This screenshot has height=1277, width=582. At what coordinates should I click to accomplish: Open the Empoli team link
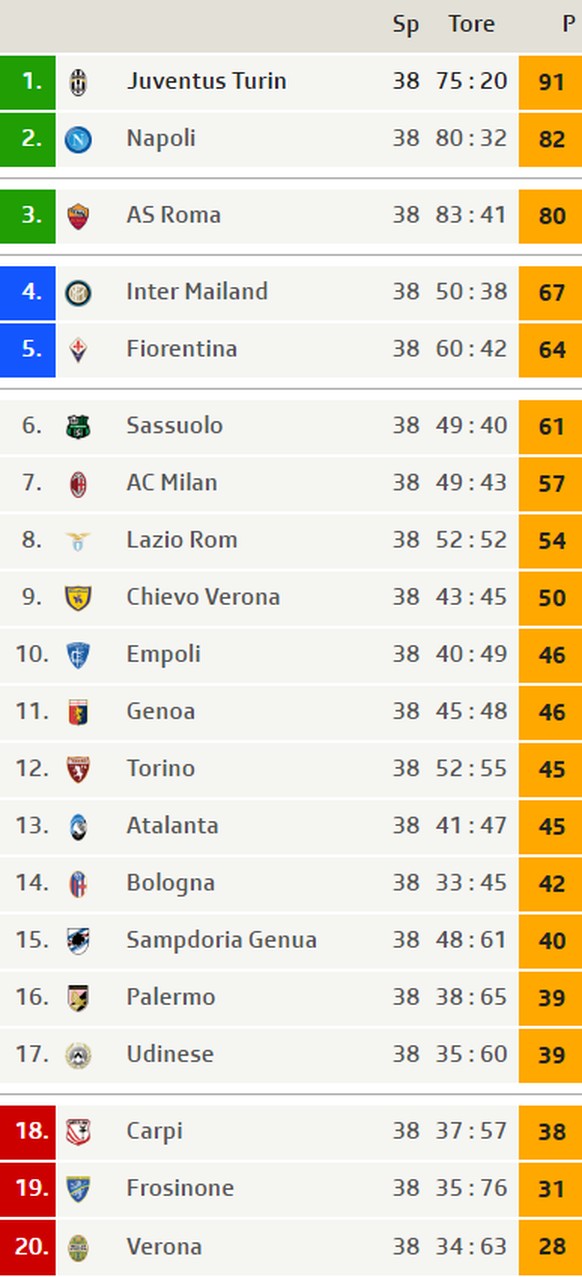pos(163,655)
